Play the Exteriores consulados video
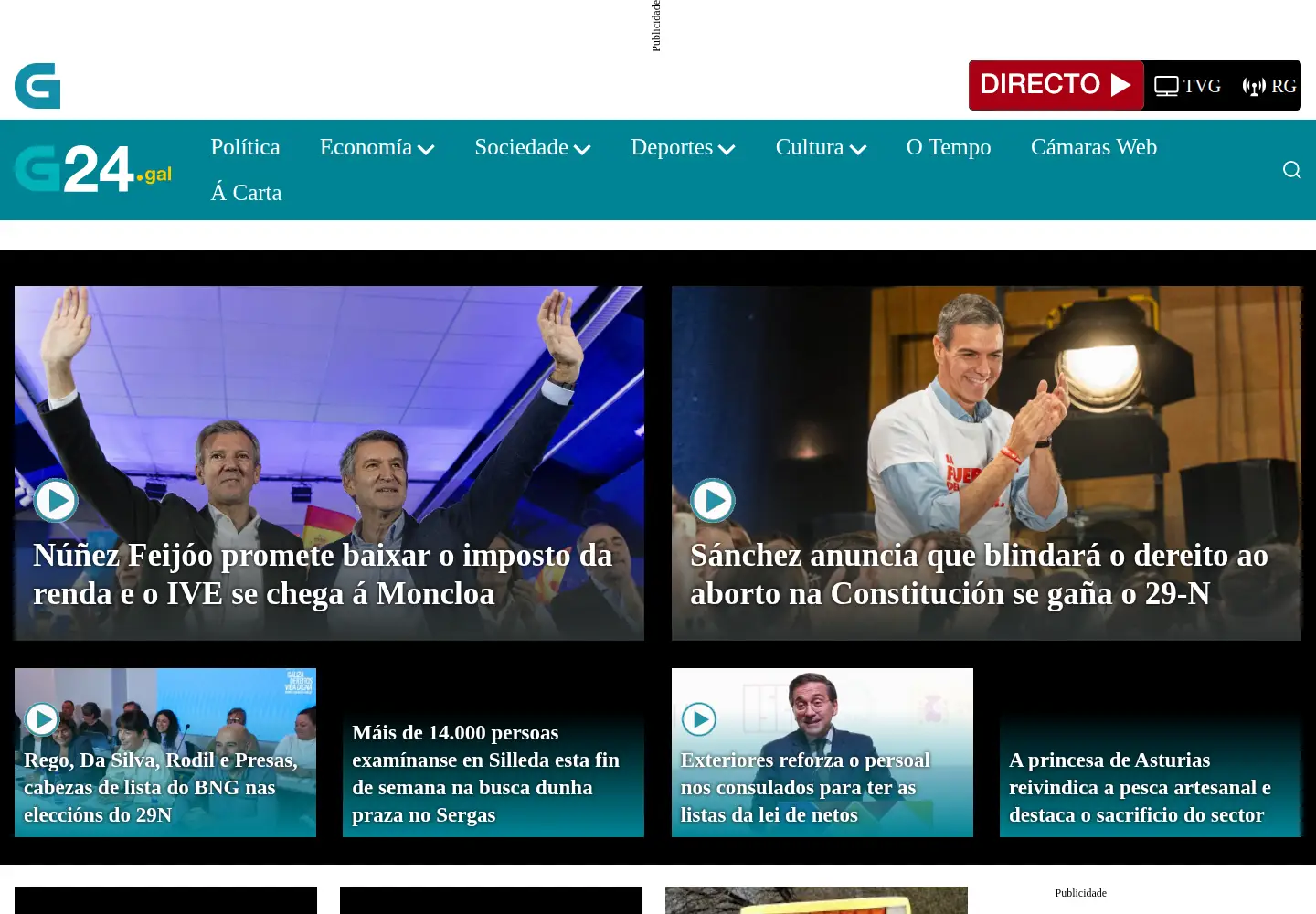 [699, 719]
